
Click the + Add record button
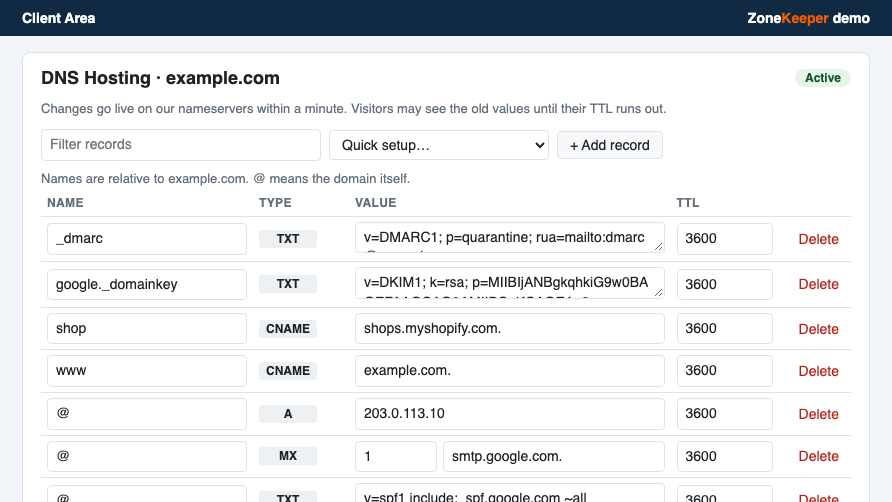click(610, 145)
